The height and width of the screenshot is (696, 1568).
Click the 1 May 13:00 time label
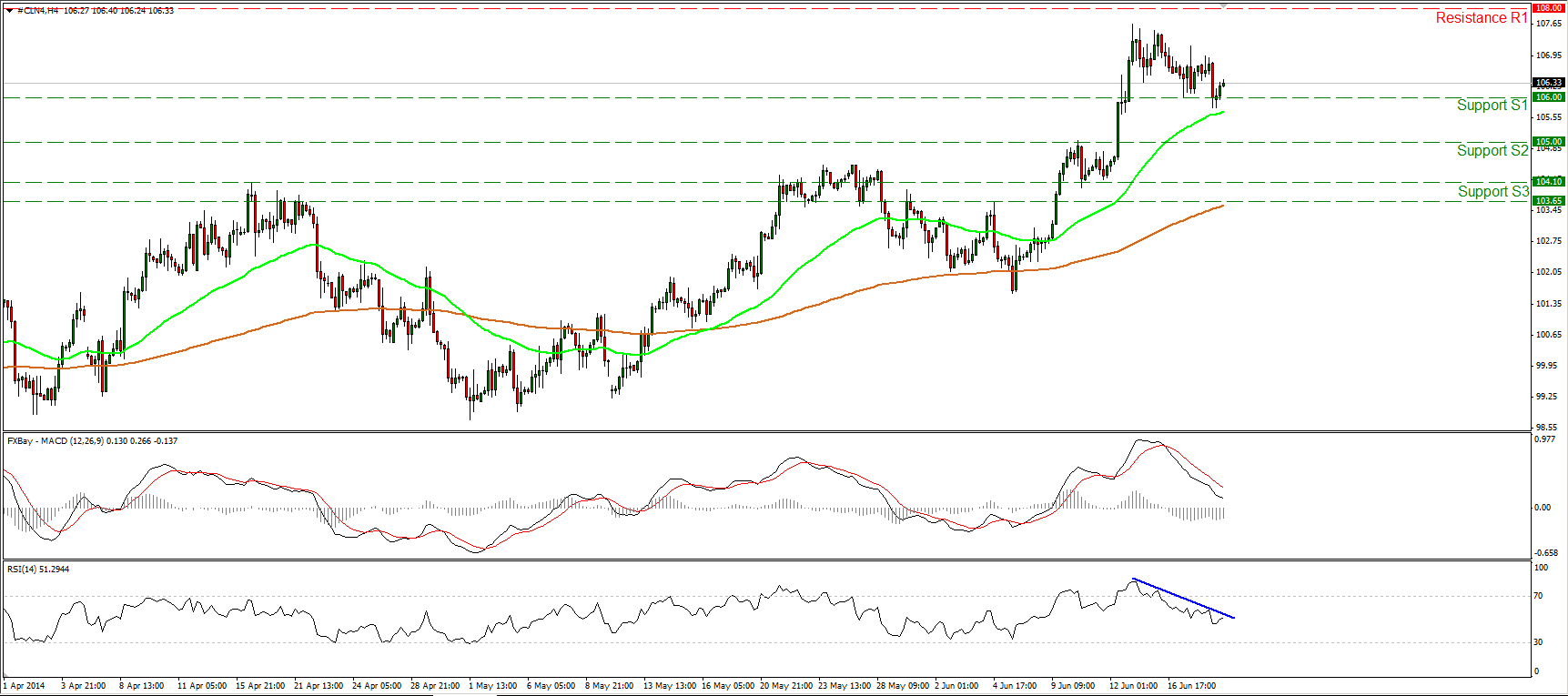492,686
